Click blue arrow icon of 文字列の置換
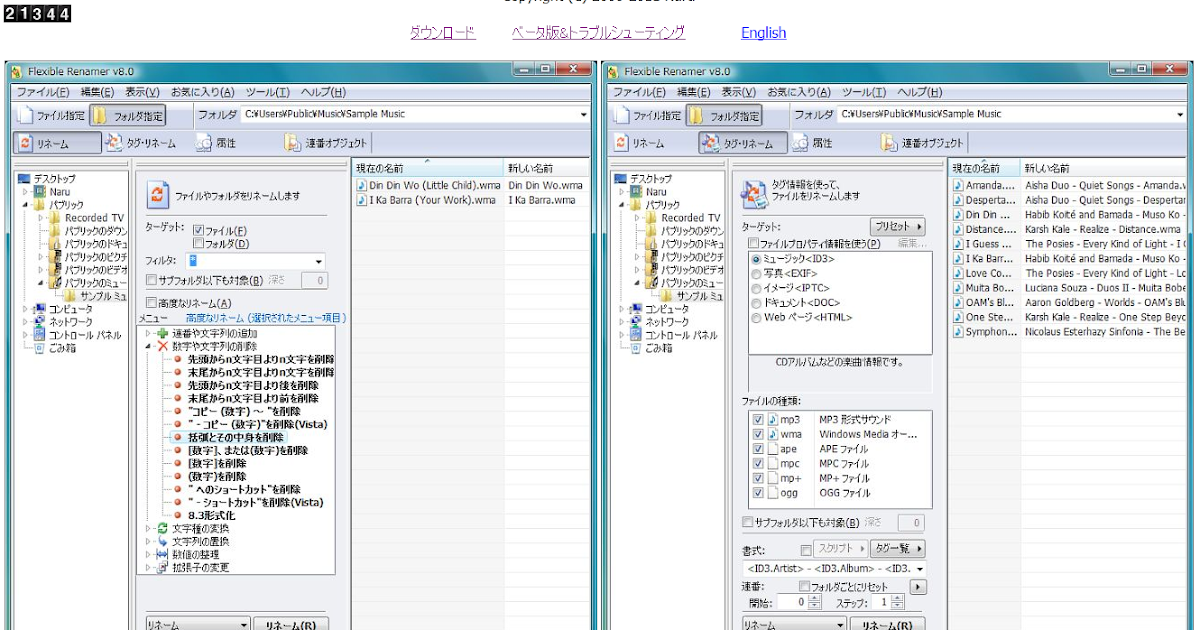 pyautogui.click(x=163, y=541)
